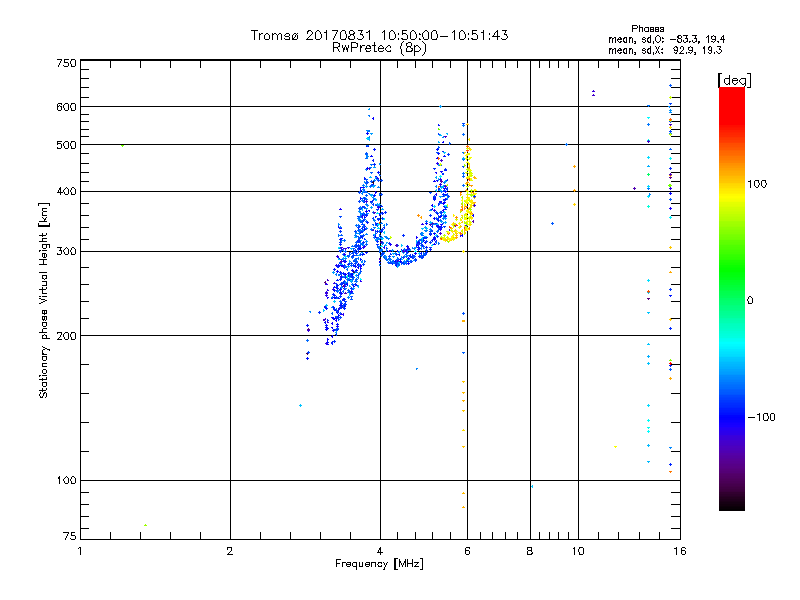
Task: Click the x-axis tick label '8'
Action: [x=530, y=551]
